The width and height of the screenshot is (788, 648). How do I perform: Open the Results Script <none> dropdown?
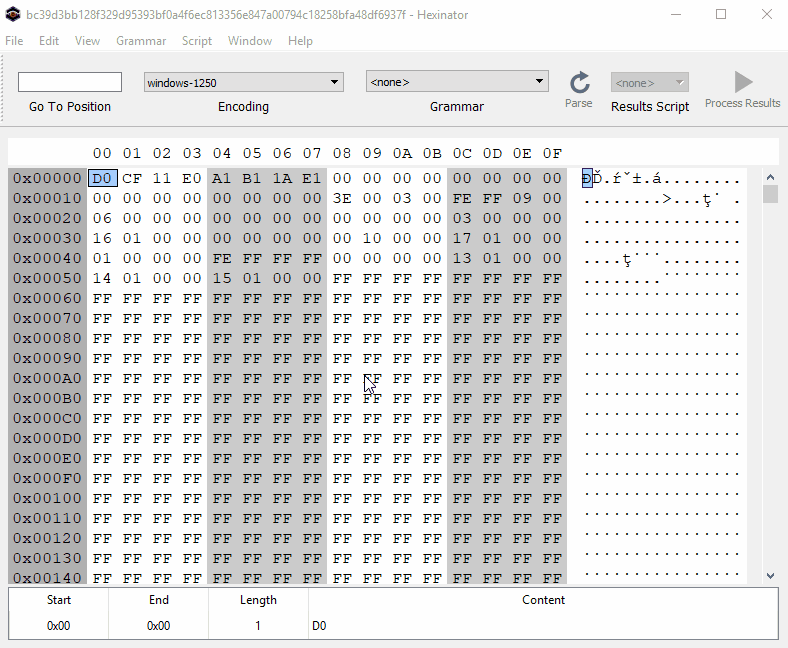pos(649,82)
